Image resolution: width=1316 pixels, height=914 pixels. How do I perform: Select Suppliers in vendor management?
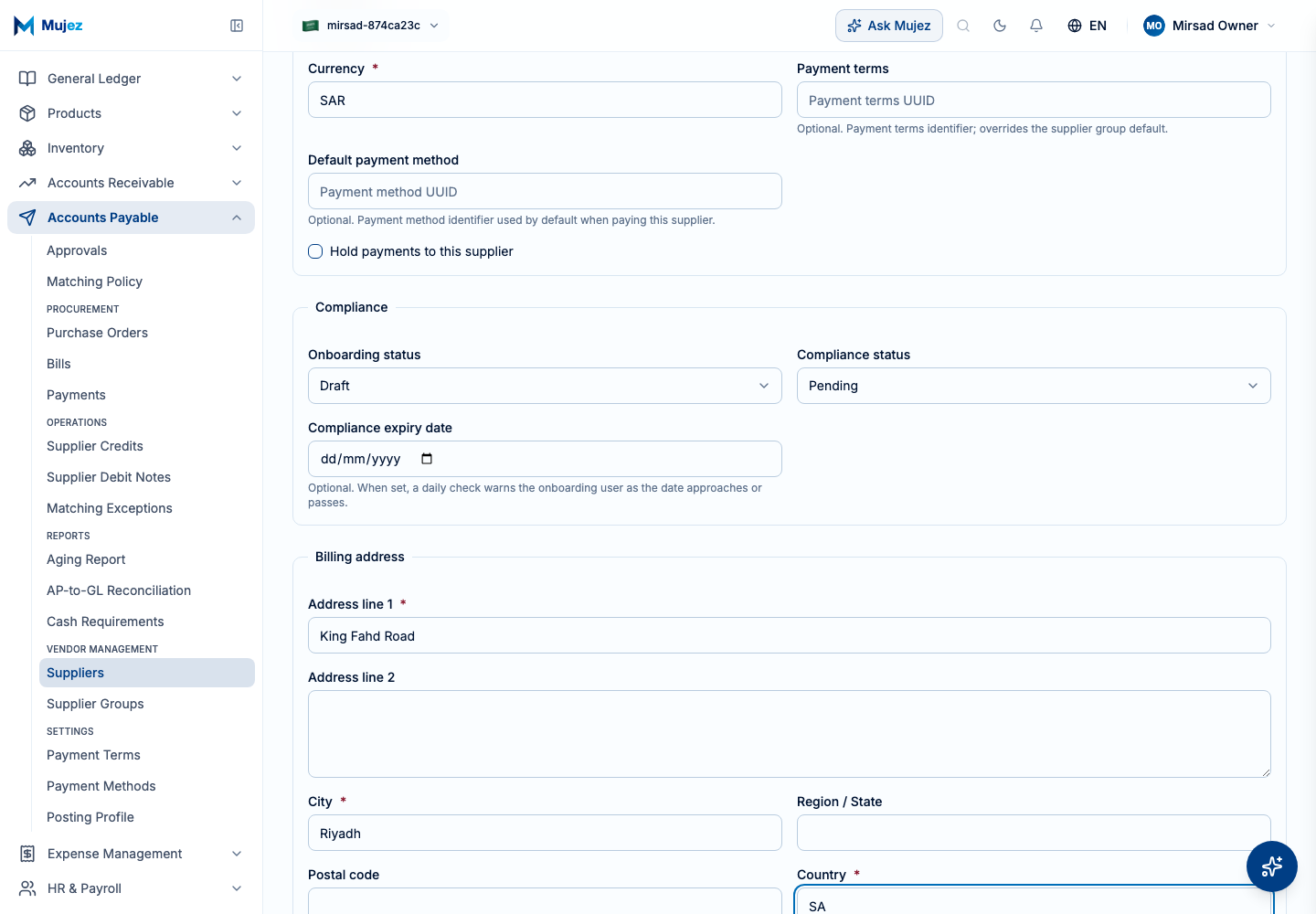pyautogui.click(x=147, y=673)
